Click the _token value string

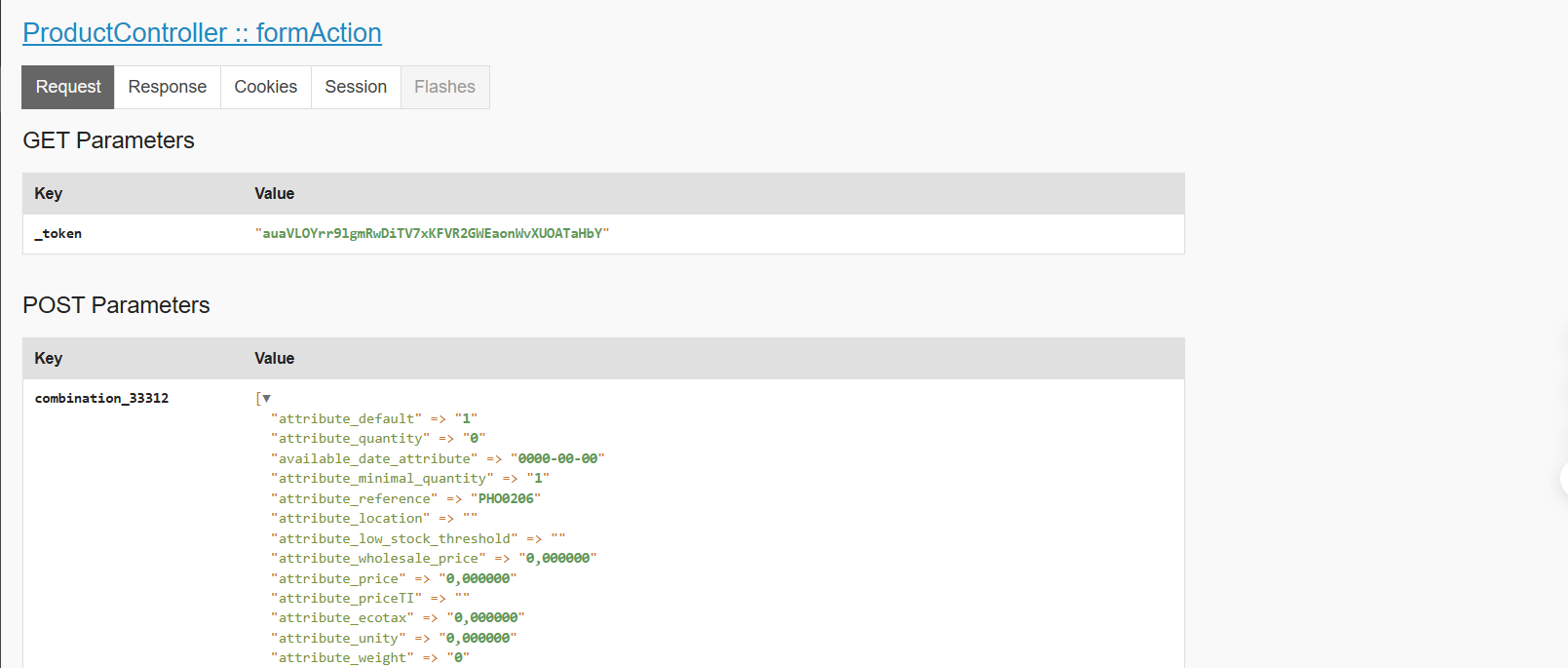tap(432, 233)
